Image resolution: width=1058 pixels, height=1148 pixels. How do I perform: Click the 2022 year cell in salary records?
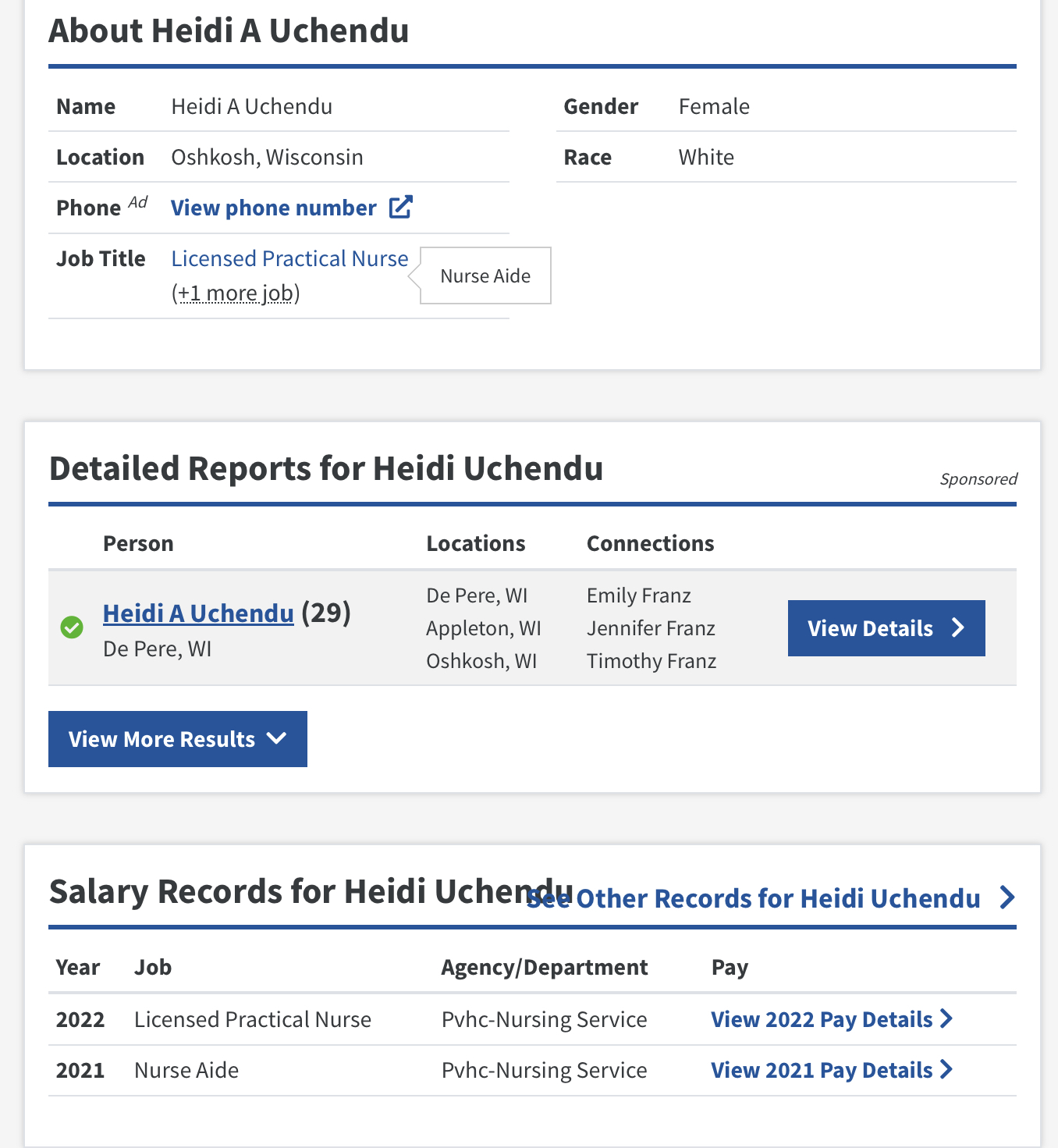click(80, 1019)
